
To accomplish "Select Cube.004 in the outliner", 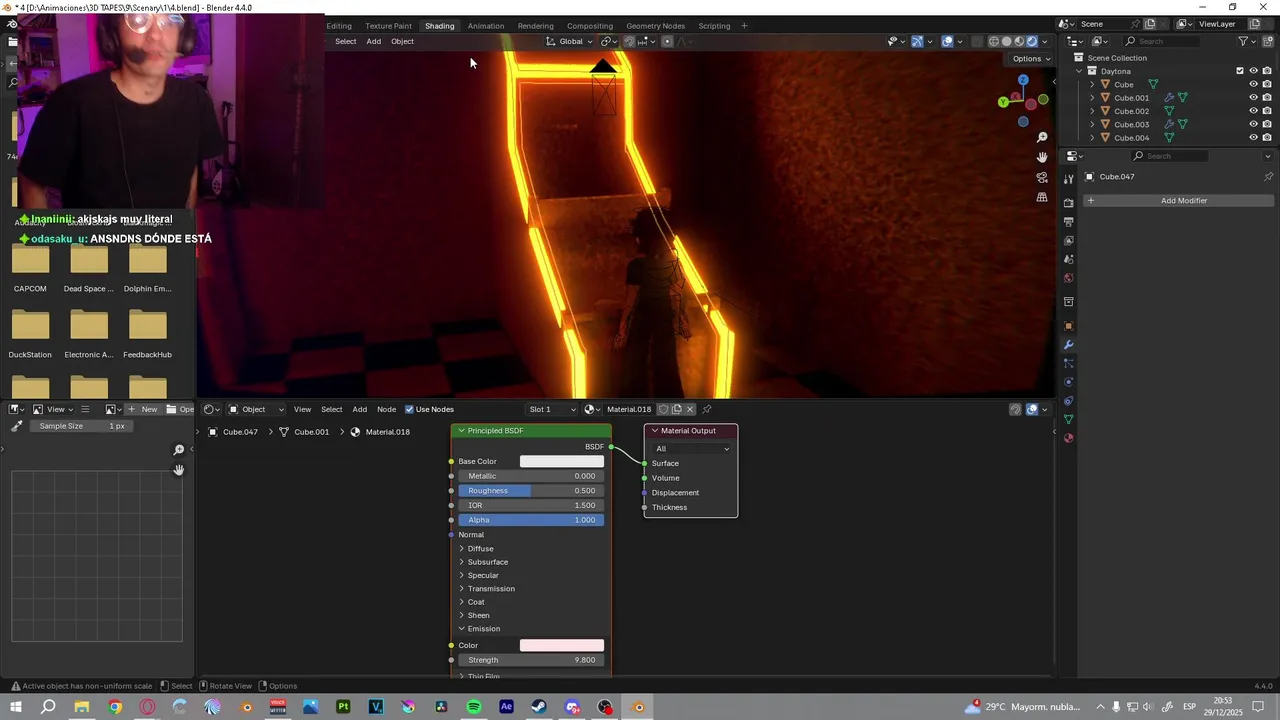I will click(x=1131, y=137).
